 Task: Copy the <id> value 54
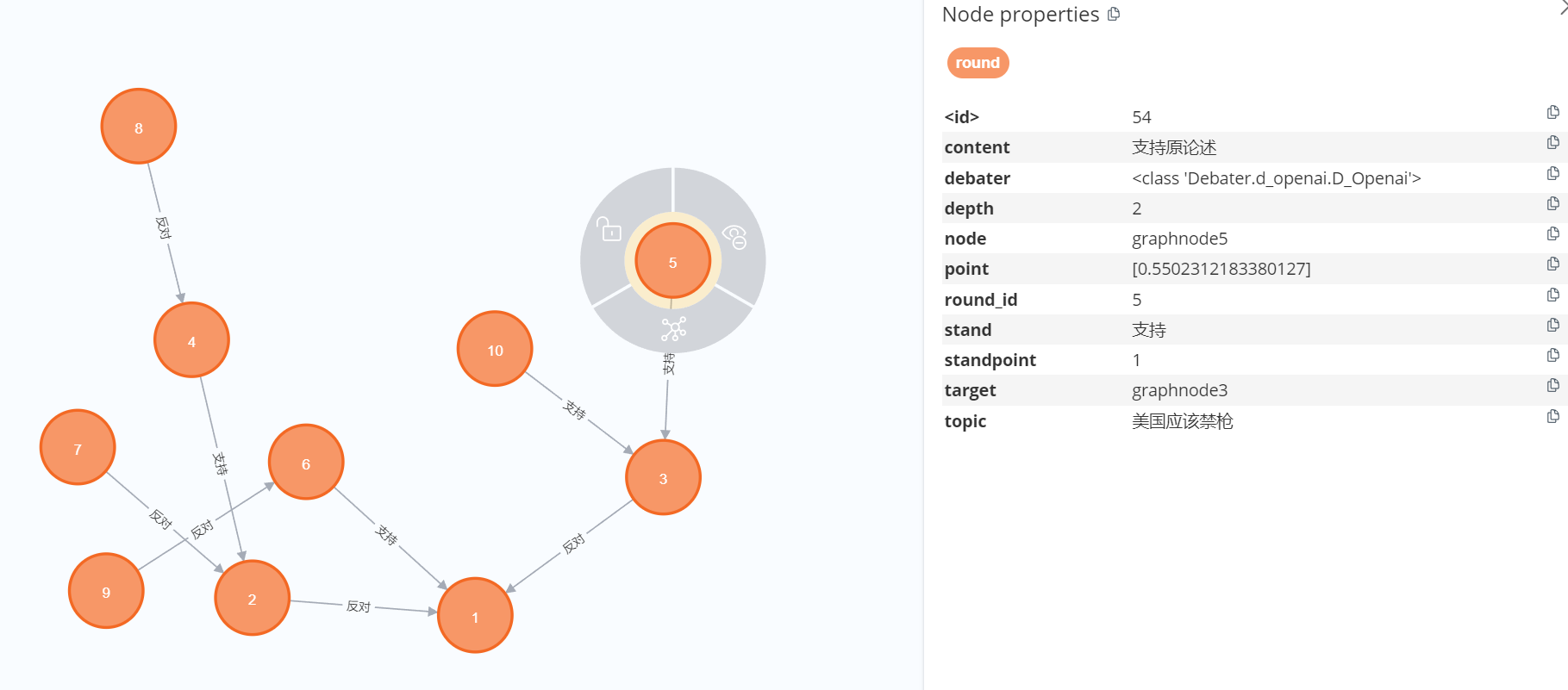pyautogui.click(x=1553, y=112)
